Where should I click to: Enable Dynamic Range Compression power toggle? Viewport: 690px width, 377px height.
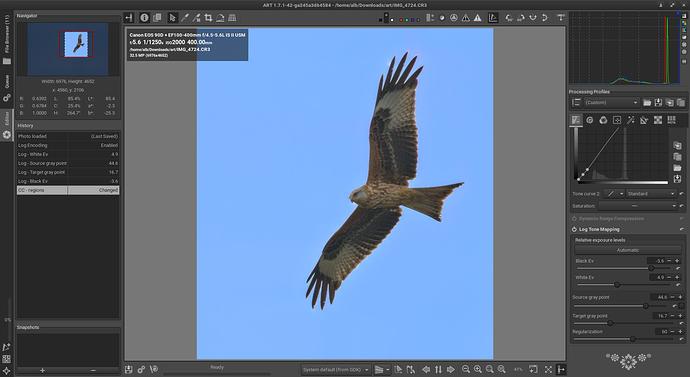point(574,219)
